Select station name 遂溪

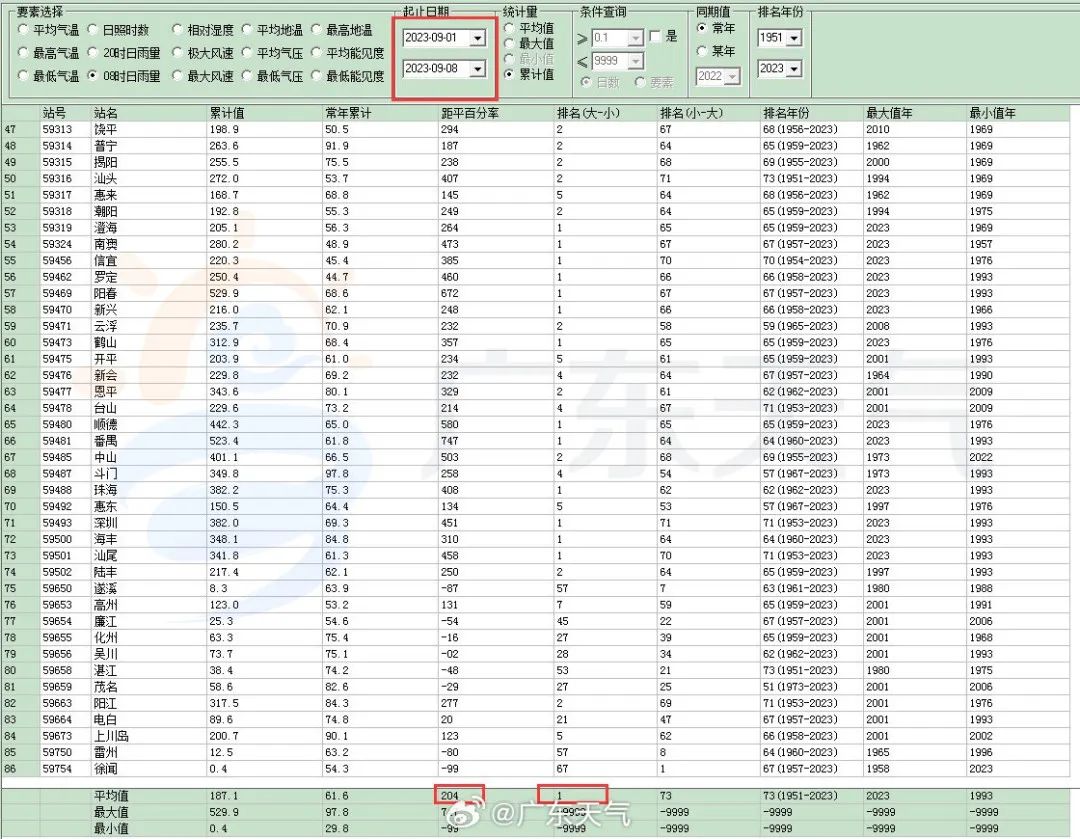click(105, 588)
